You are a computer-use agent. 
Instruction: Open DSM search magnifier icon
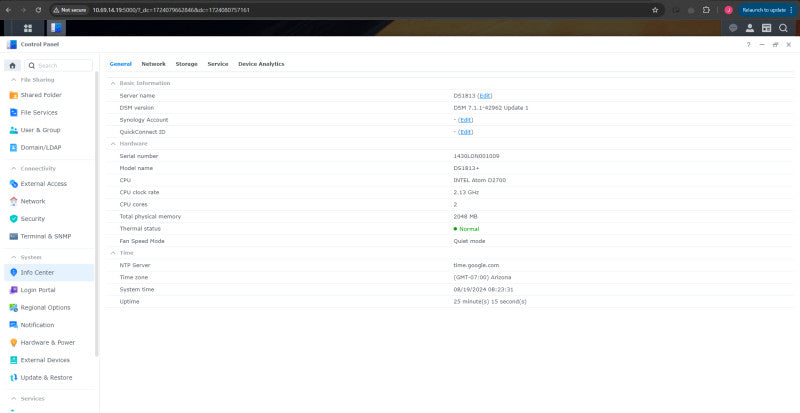[x=783, y=28]
